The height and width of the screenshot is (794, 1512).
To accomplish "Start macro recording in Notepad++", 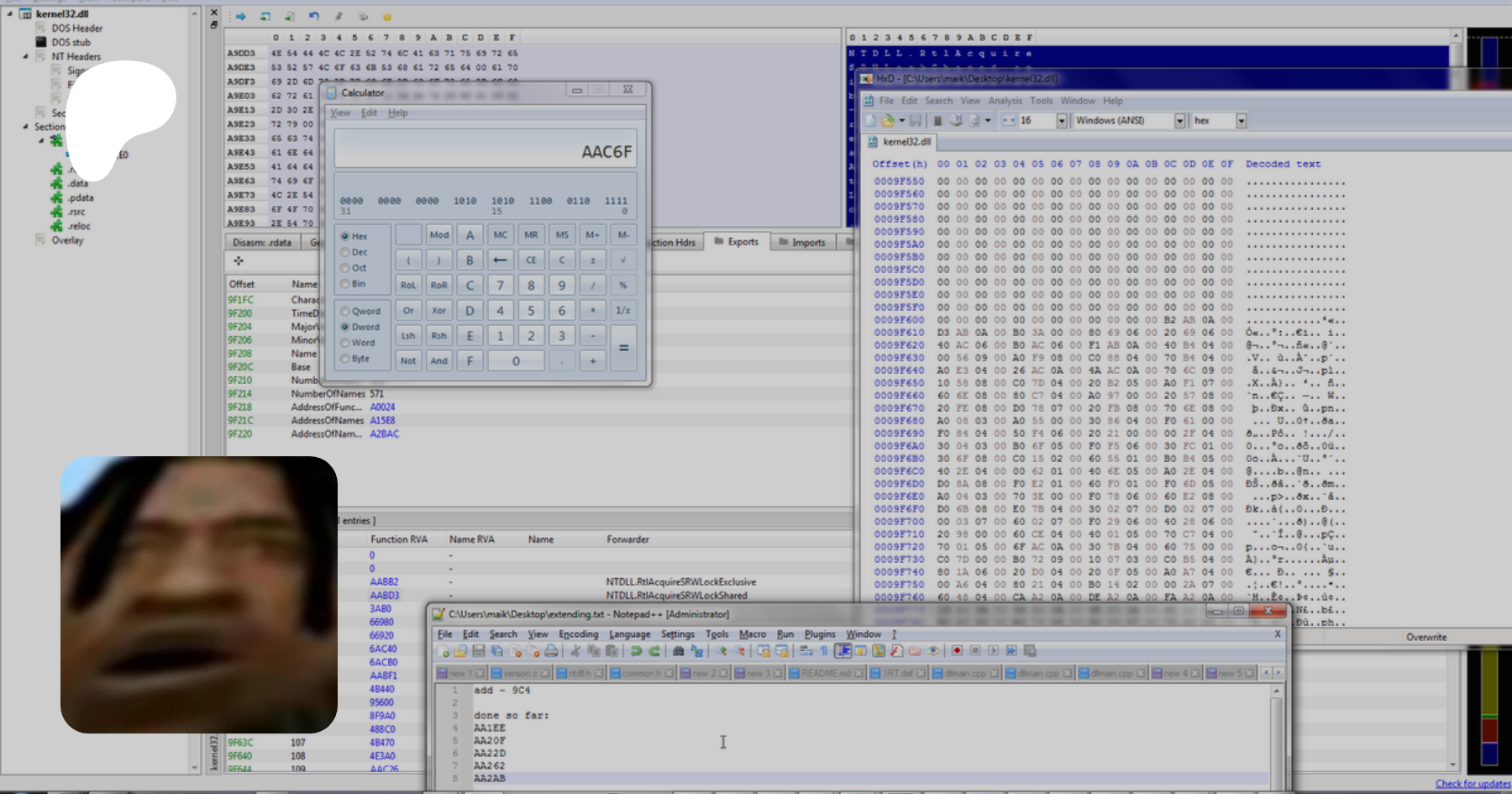I will pos(957,651).
